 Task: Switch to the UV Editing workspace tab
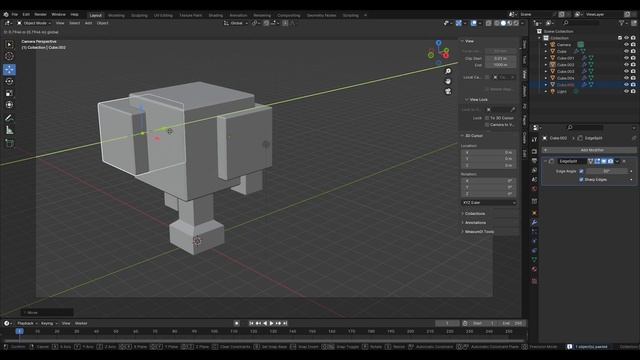point(163,16)
